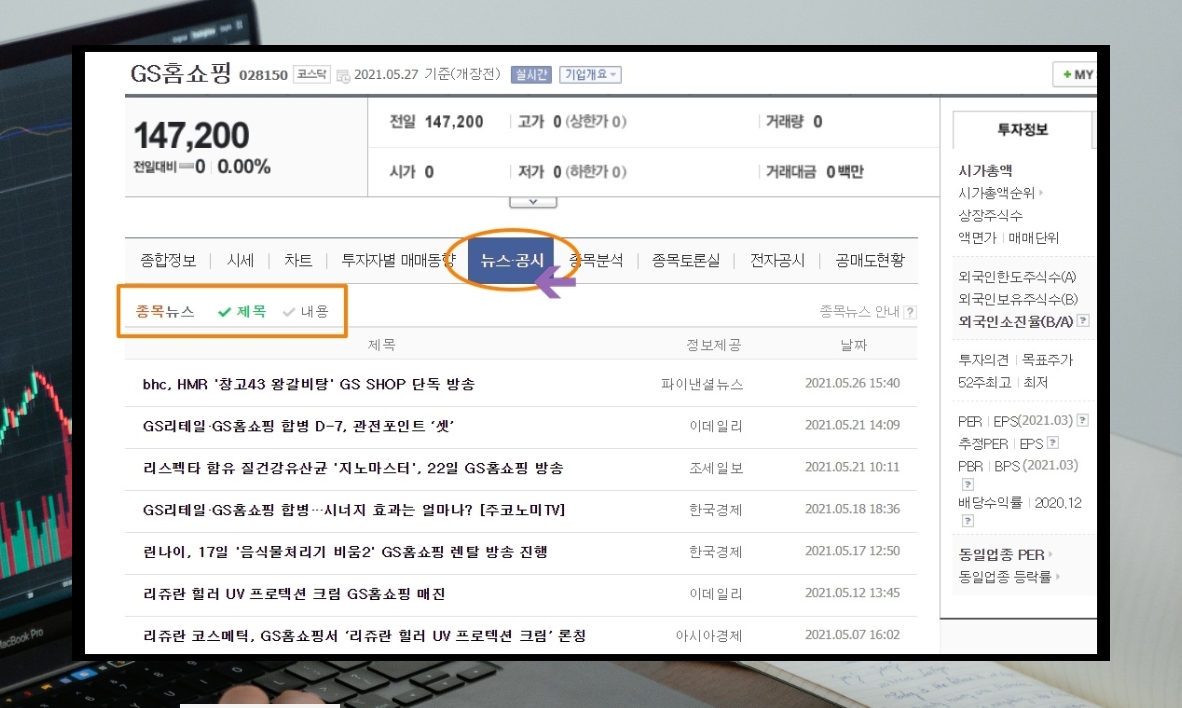Click date cell 2021.05.26 15:40
Image resolution: width=1182 pixels, height=708 pixels.
click(853, 383)
